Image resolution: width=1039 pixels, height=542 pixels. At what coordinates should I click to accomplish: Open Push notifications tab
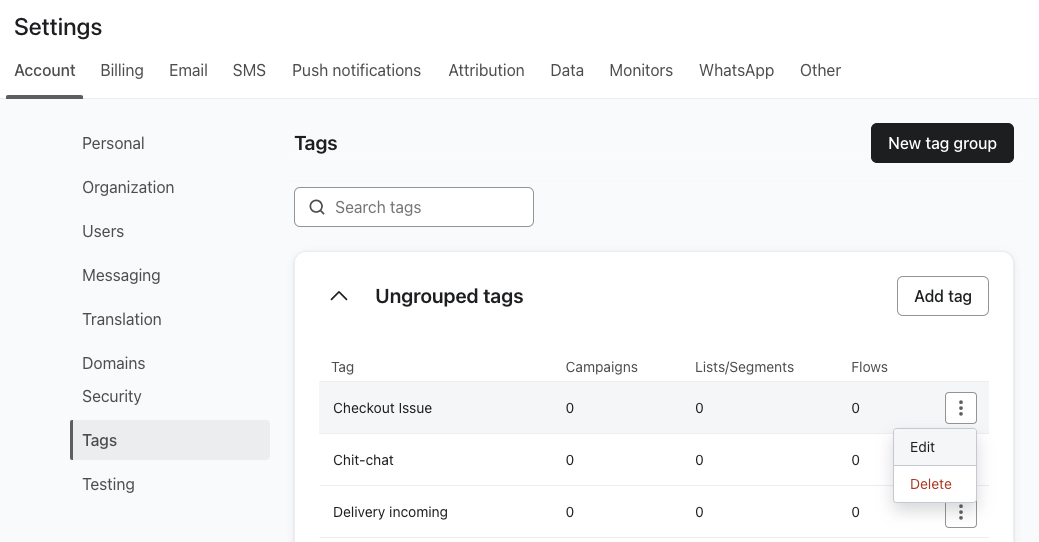(356, 70)
